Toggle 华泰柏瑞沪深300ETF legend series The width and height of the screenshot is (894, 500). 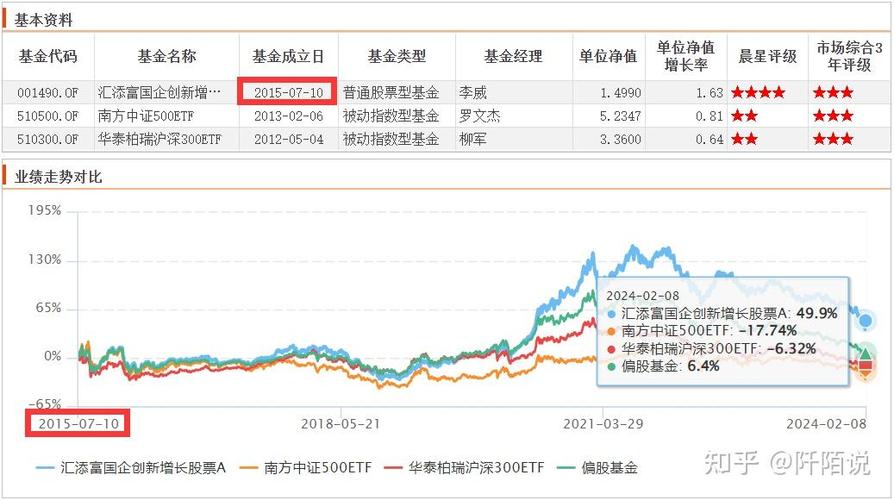465,468
